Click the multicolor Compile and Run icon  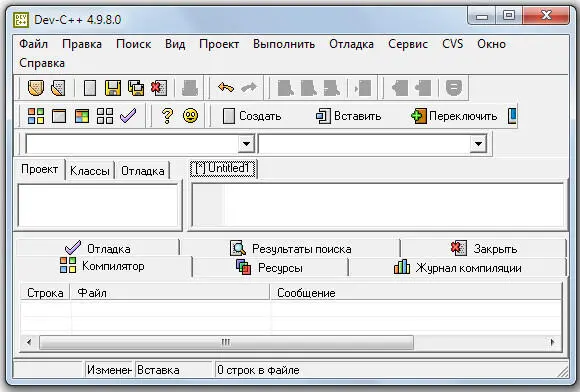(x=82, y=116)
